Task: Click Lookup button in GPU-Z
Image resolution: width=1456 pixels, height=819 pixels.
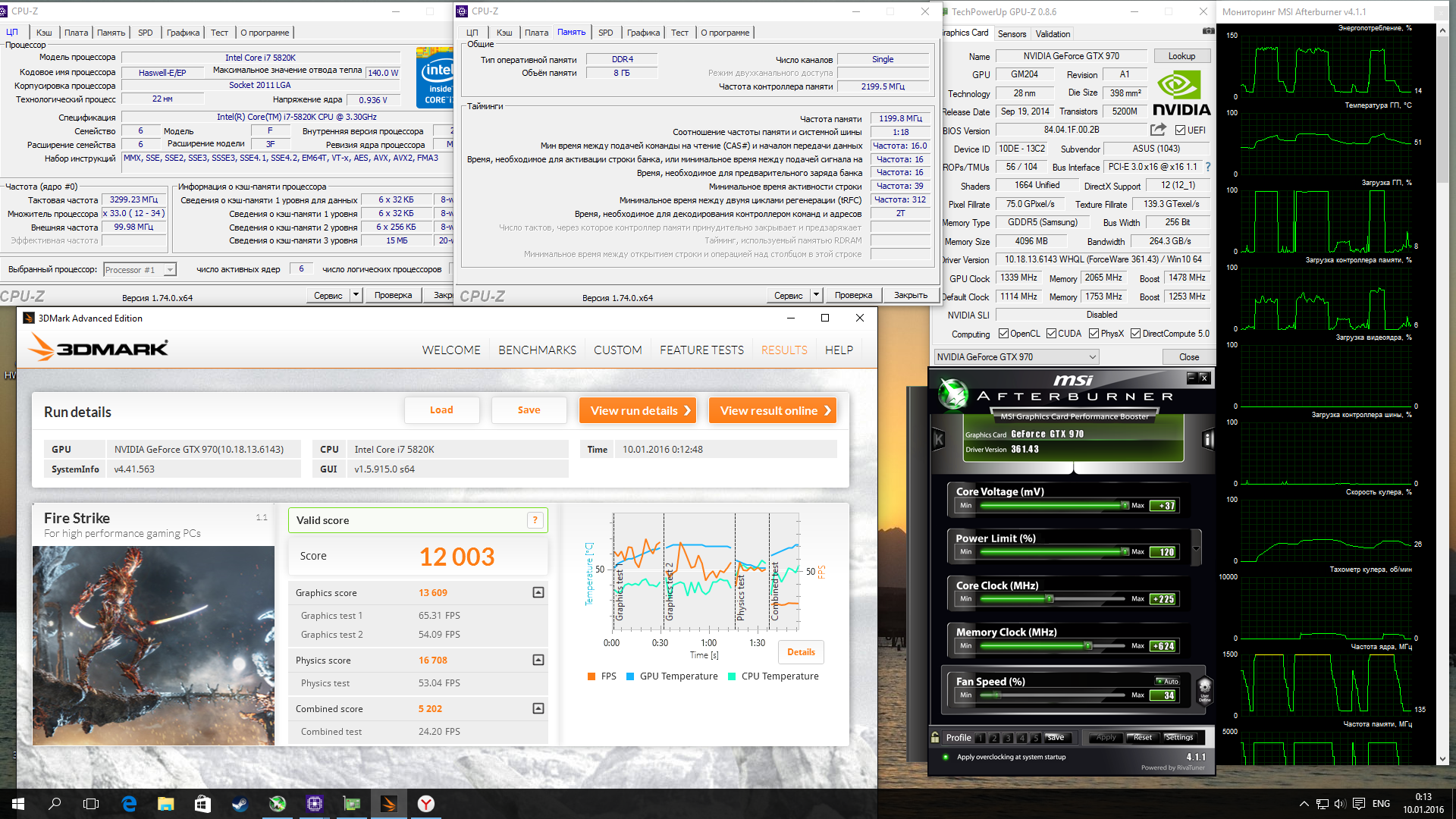Action: point(1181,56)
